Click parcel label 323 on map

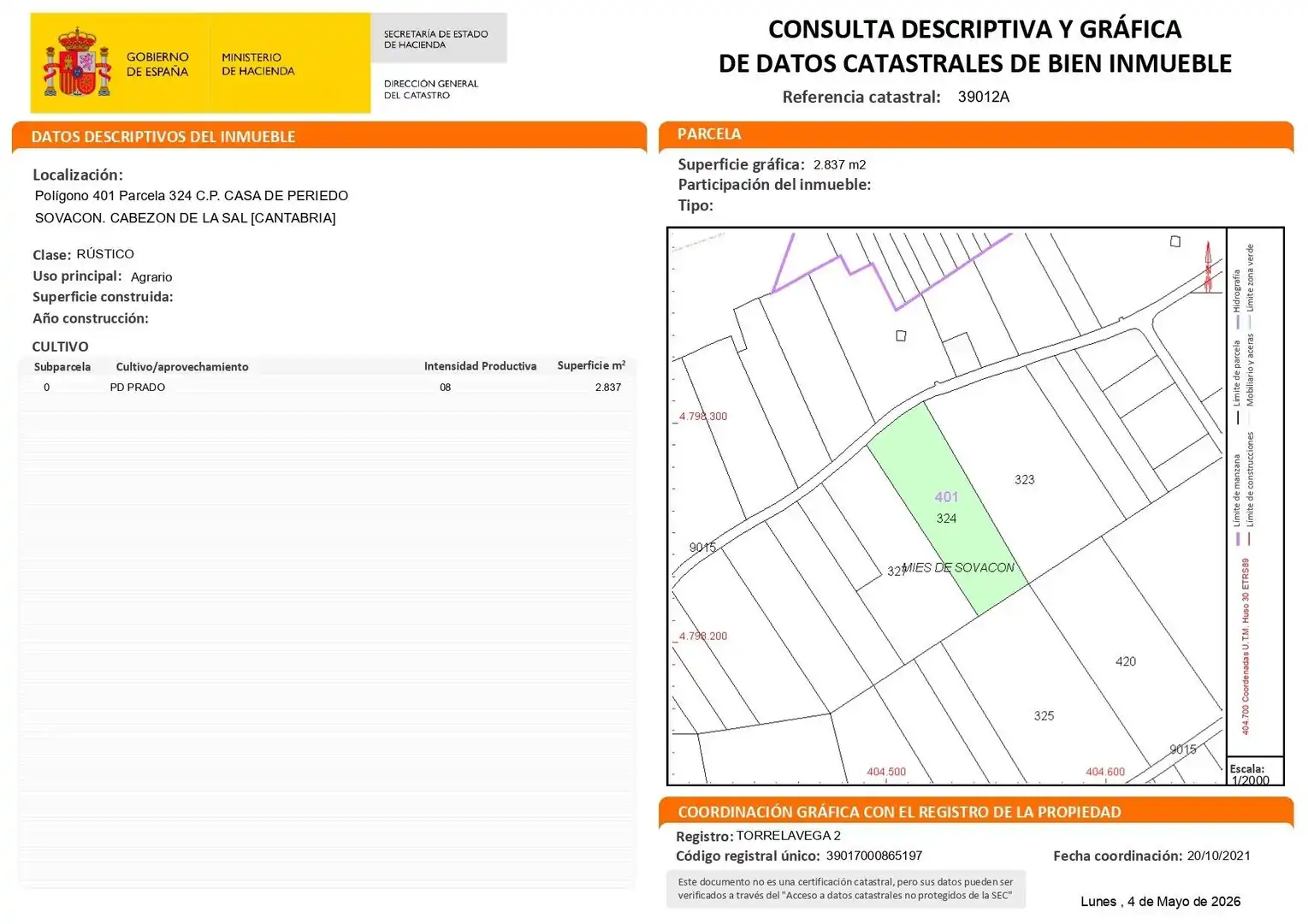1025,480
